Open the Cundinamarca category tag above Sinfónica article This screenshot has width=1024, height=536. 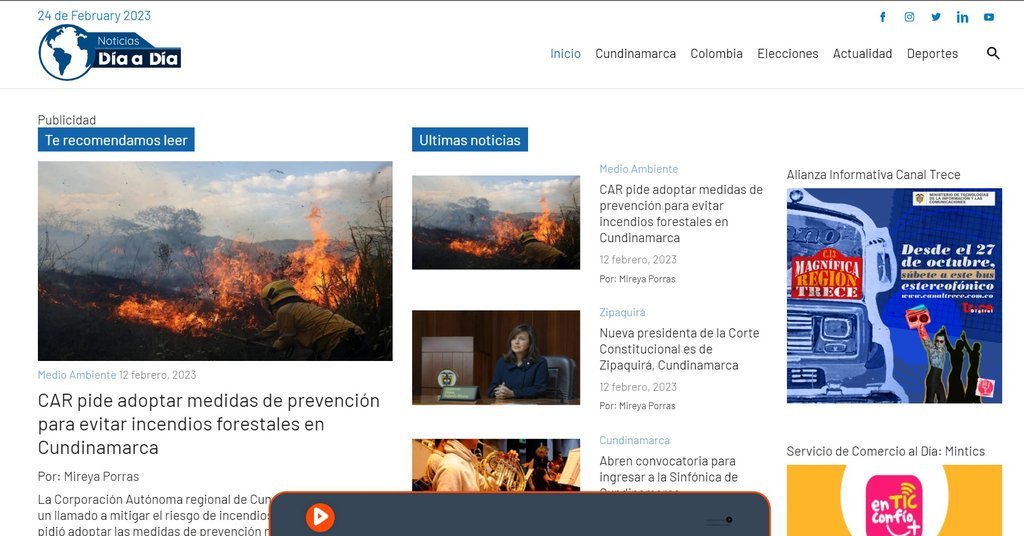tap(634, 440)
